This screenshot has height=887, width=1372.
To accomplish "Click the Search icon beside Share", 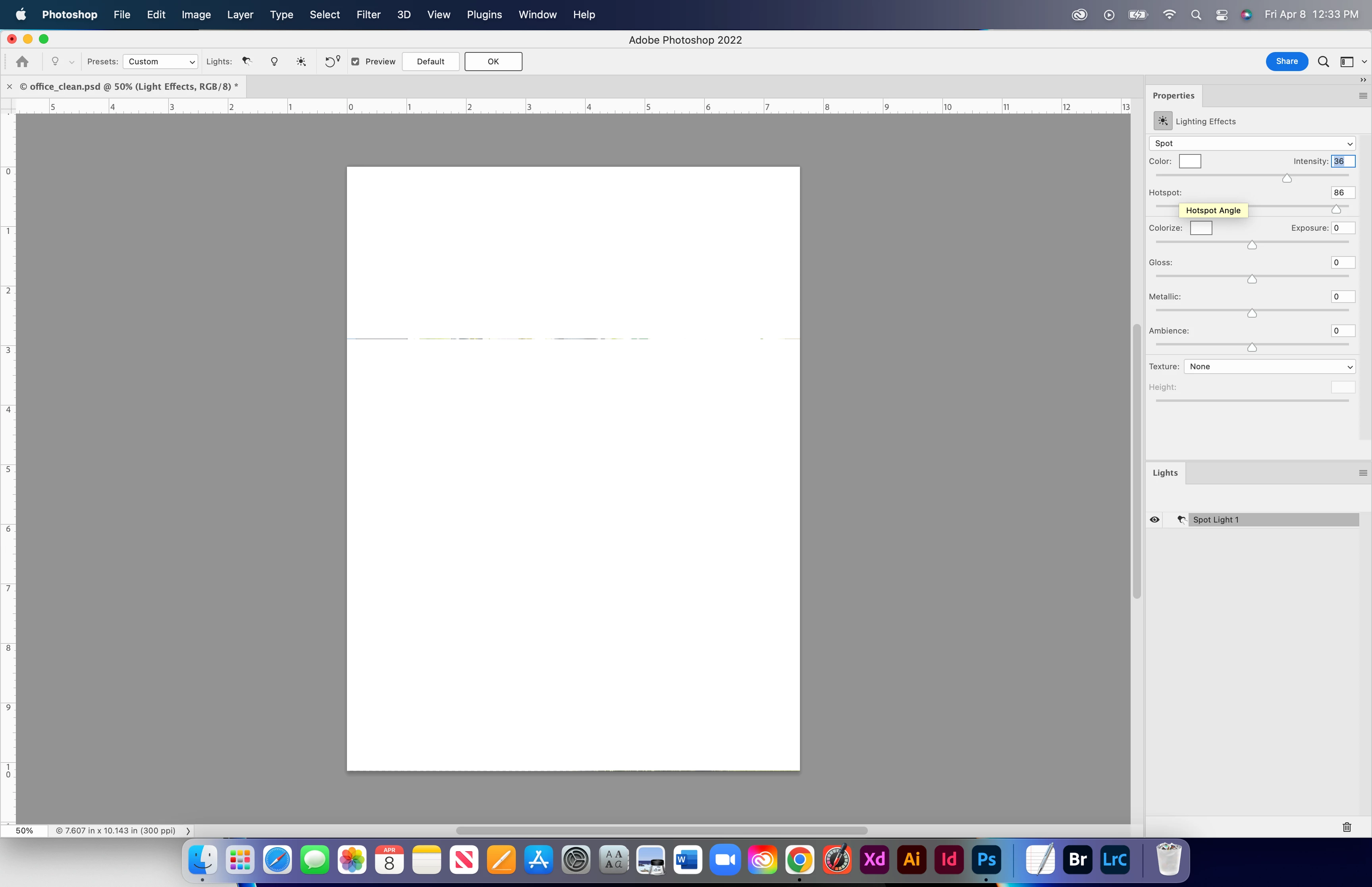I will click(1323, 61).
